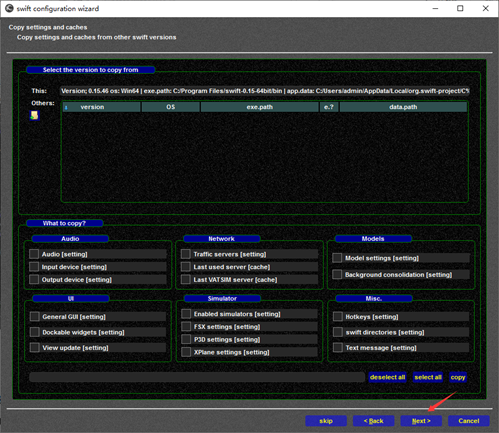Sort table by OS column header
The image size is (499, 433).
pyautogui.click(x=171, y=107)
